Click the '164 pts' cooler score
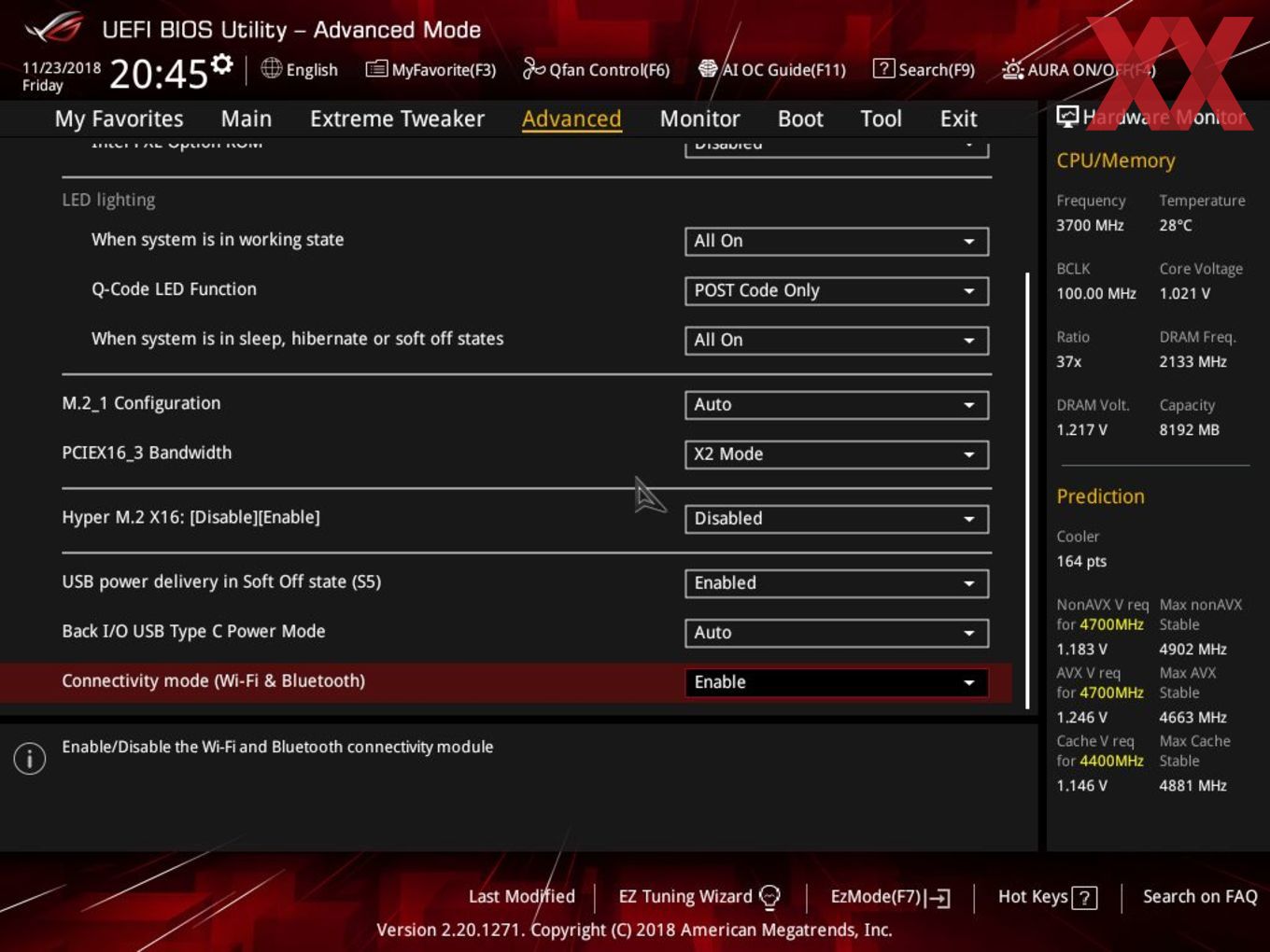This screenshot has width=1270, height=952. point(1081,561)
